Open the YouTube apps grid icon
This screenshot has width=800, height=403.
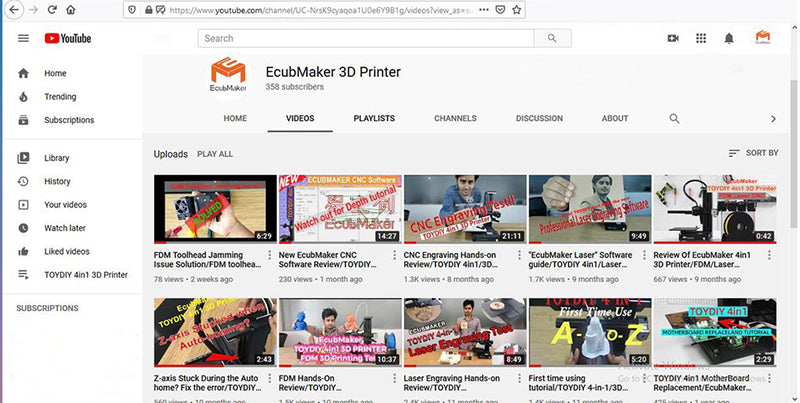point(701,38)
